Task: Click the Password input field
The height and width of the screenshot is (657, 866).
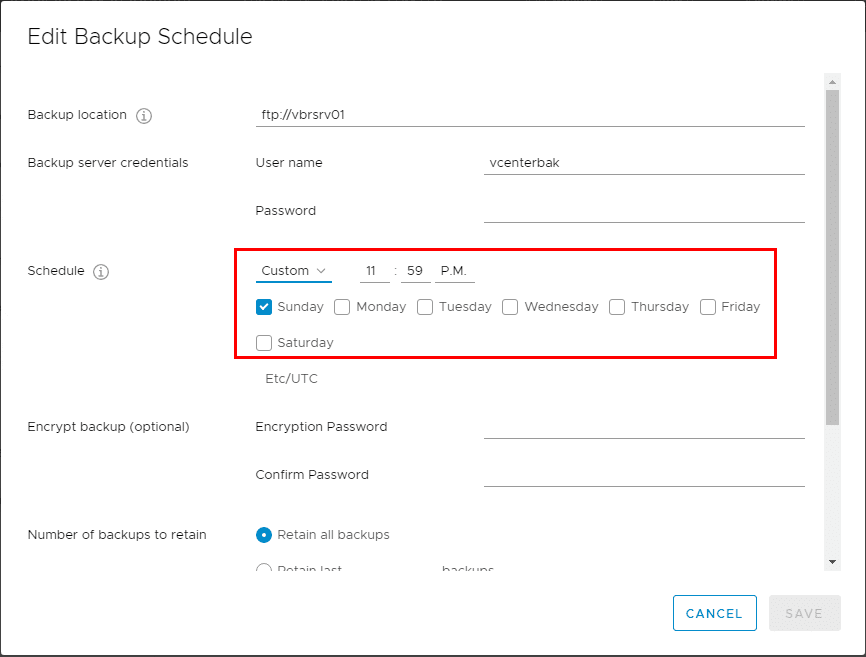Action: [x=644, y=210]
